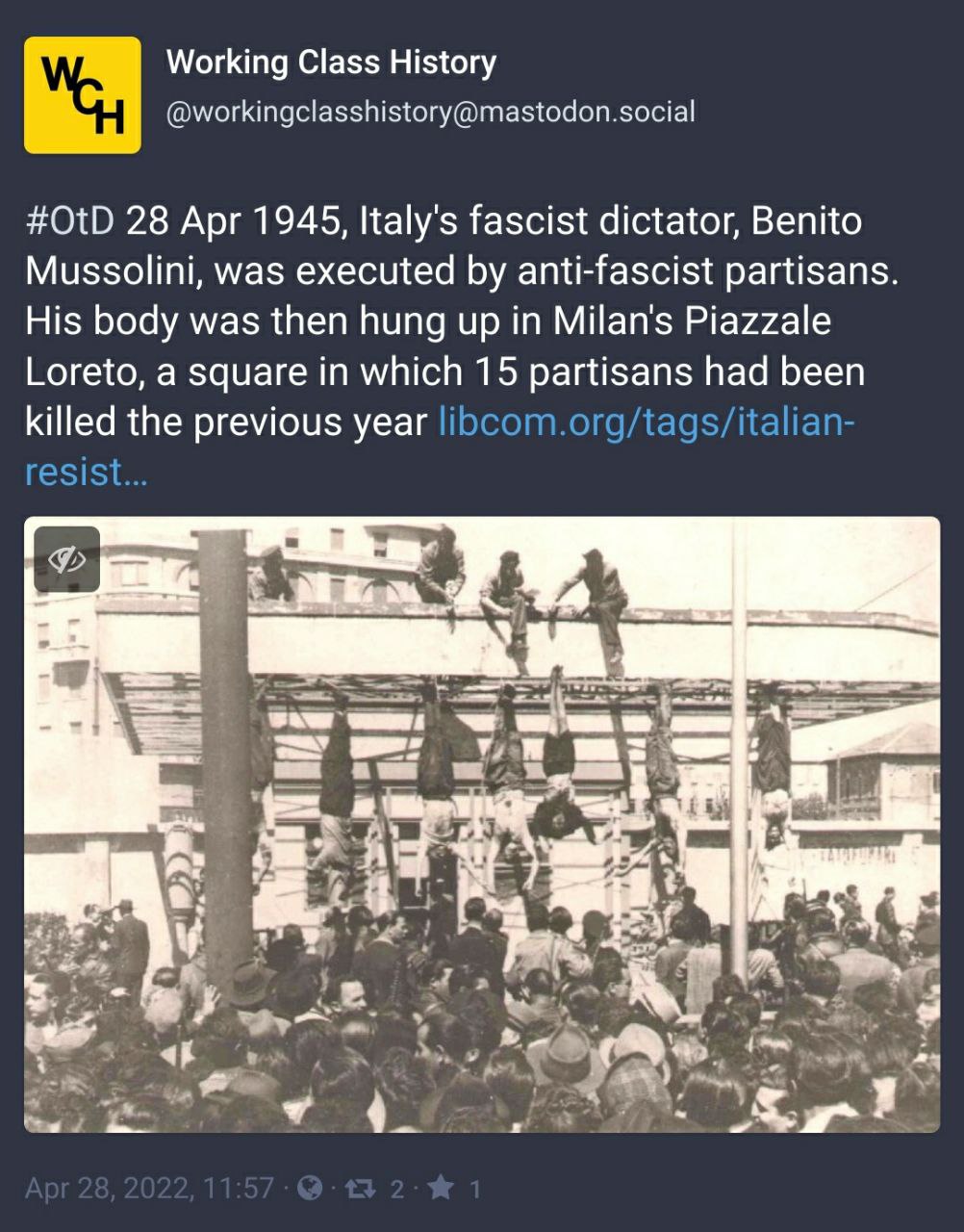Click the "anti-fascist partisans" phrase in post
Image resolution: width=964 pixels, height=1232 pixels.
(707, 271)
